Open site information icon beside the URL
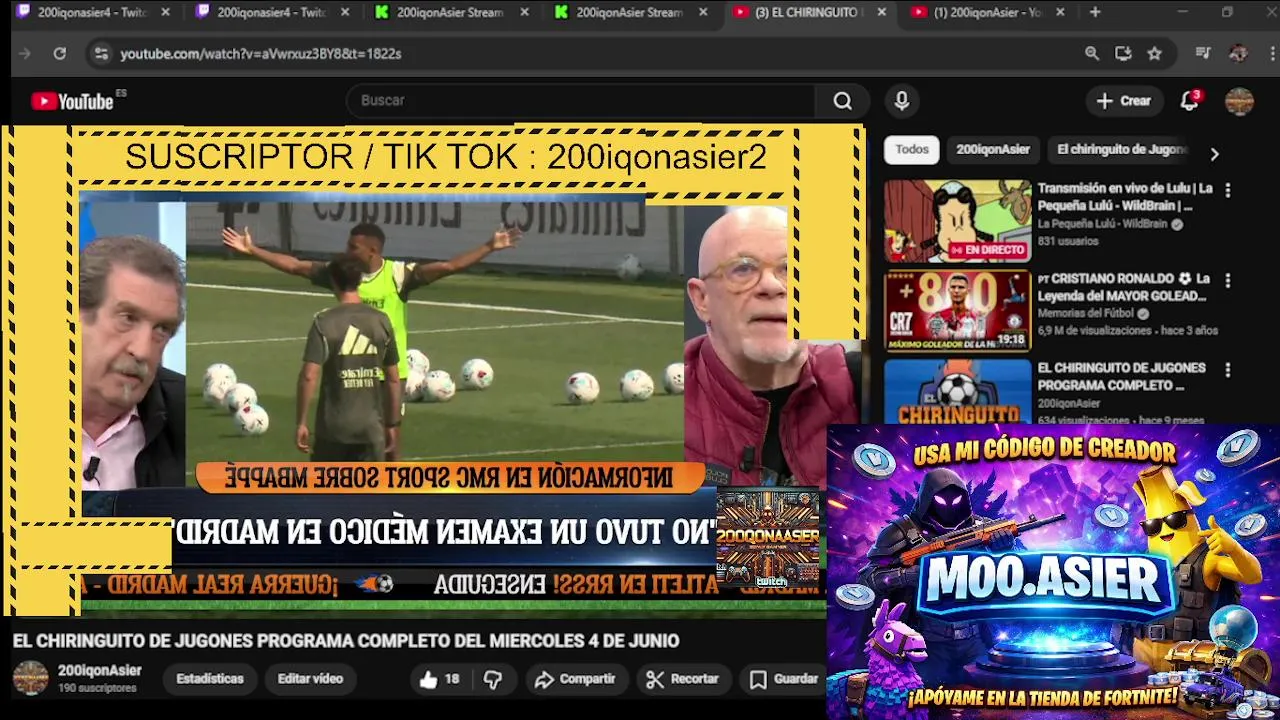This screenshot has height=720, width=1280. tap(100, 54)
